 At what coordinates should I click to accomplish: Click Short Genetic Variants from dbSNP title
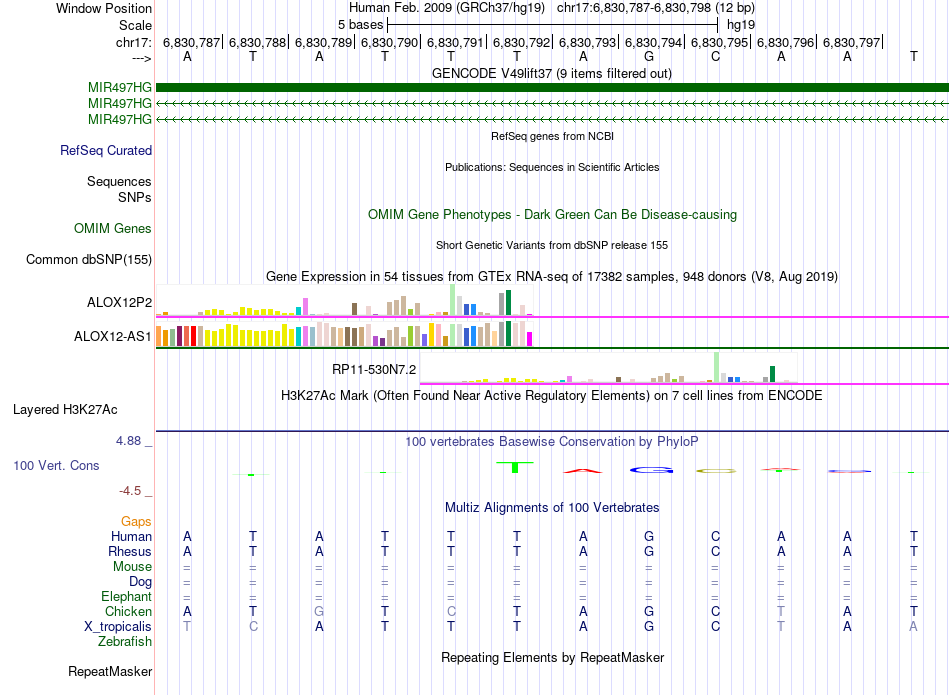[552, 245]
